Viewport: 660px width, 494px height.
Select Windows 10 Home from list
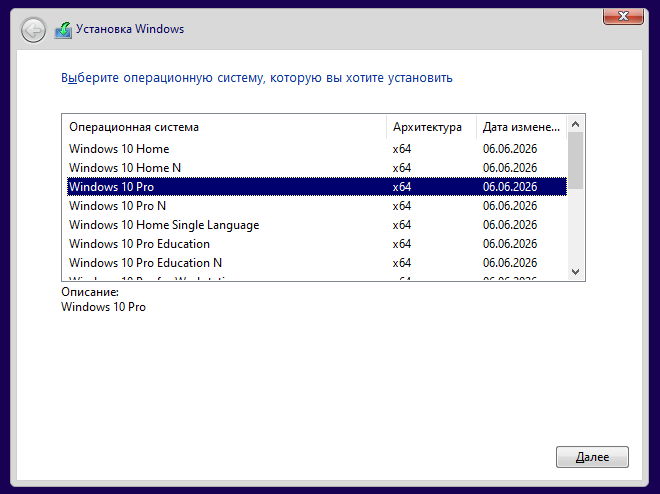[317, 149]
